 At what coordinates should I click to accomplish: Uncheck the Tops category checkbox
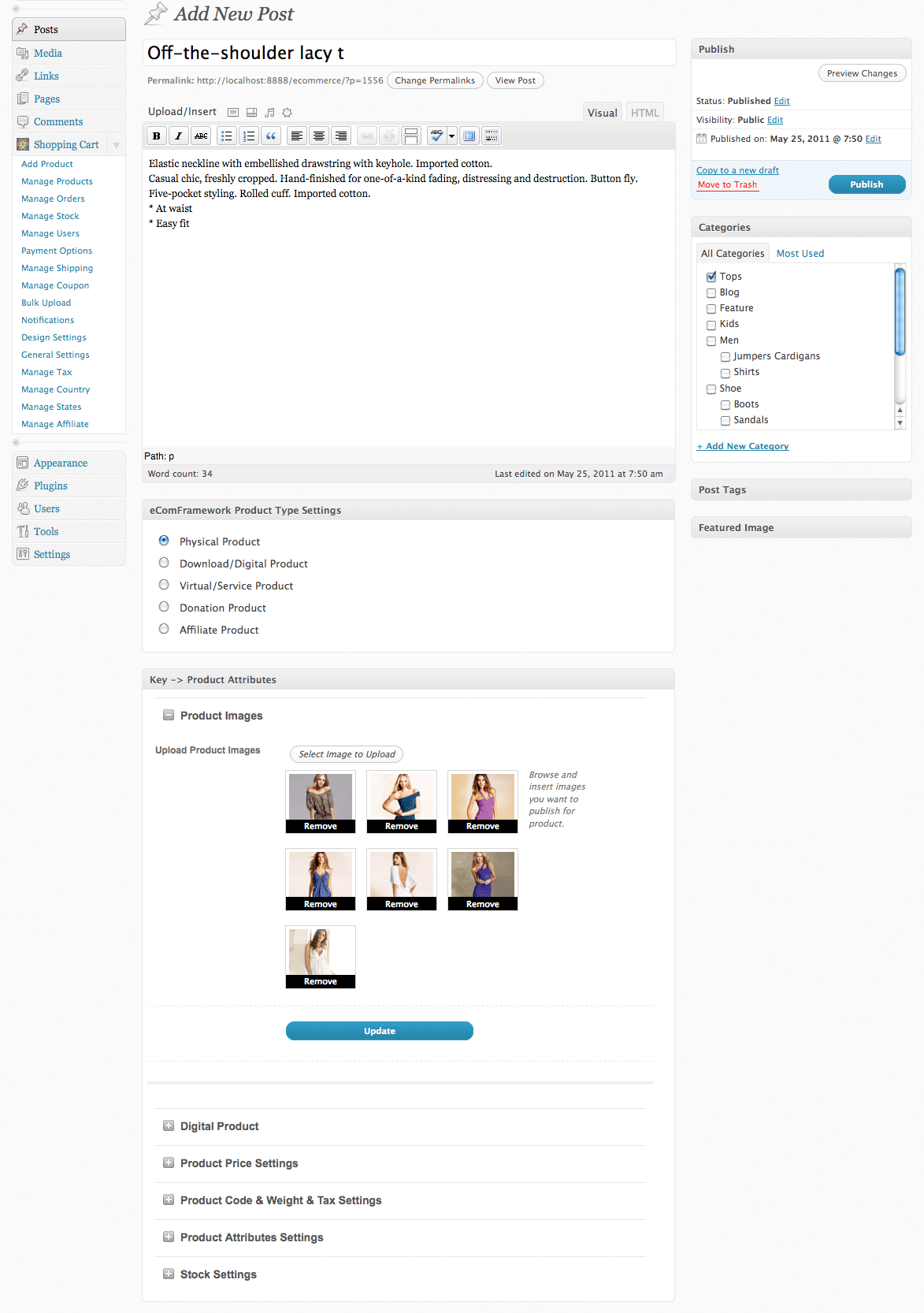(711, 277)
